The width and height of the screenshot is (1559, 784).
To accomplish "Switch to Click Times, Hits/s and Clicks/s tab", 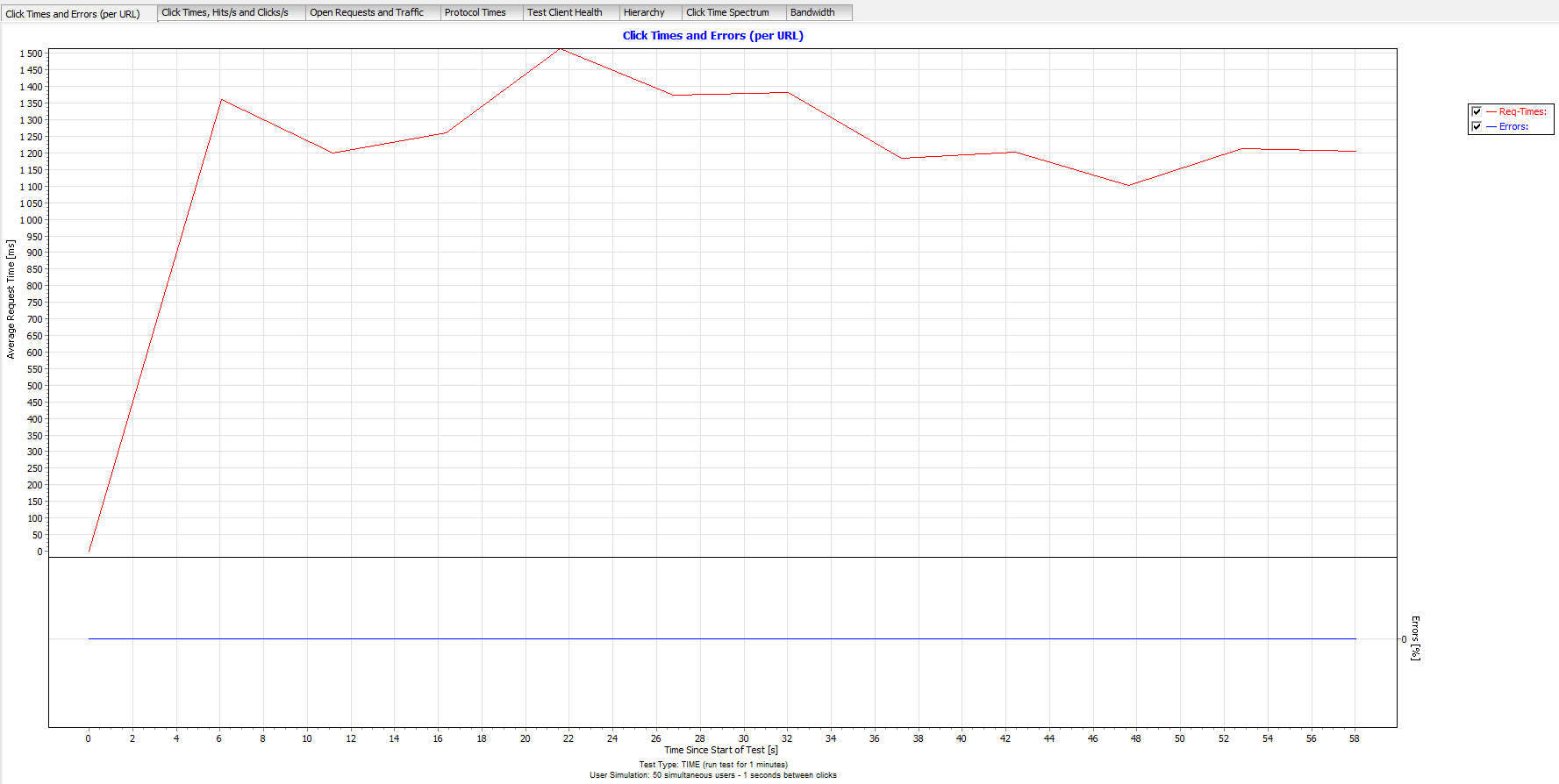I will pyautogui.click(x=232, y=12).
